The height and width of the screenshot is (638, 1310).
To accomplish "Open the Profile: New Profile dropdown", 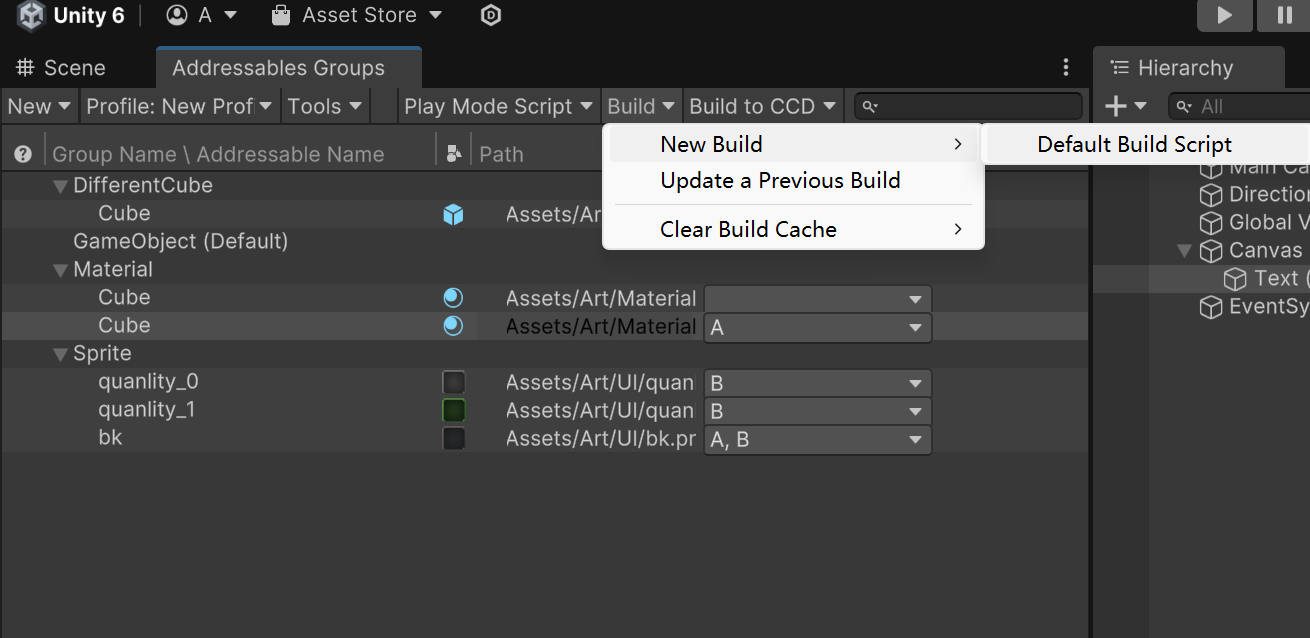I will tap(179, 106).
